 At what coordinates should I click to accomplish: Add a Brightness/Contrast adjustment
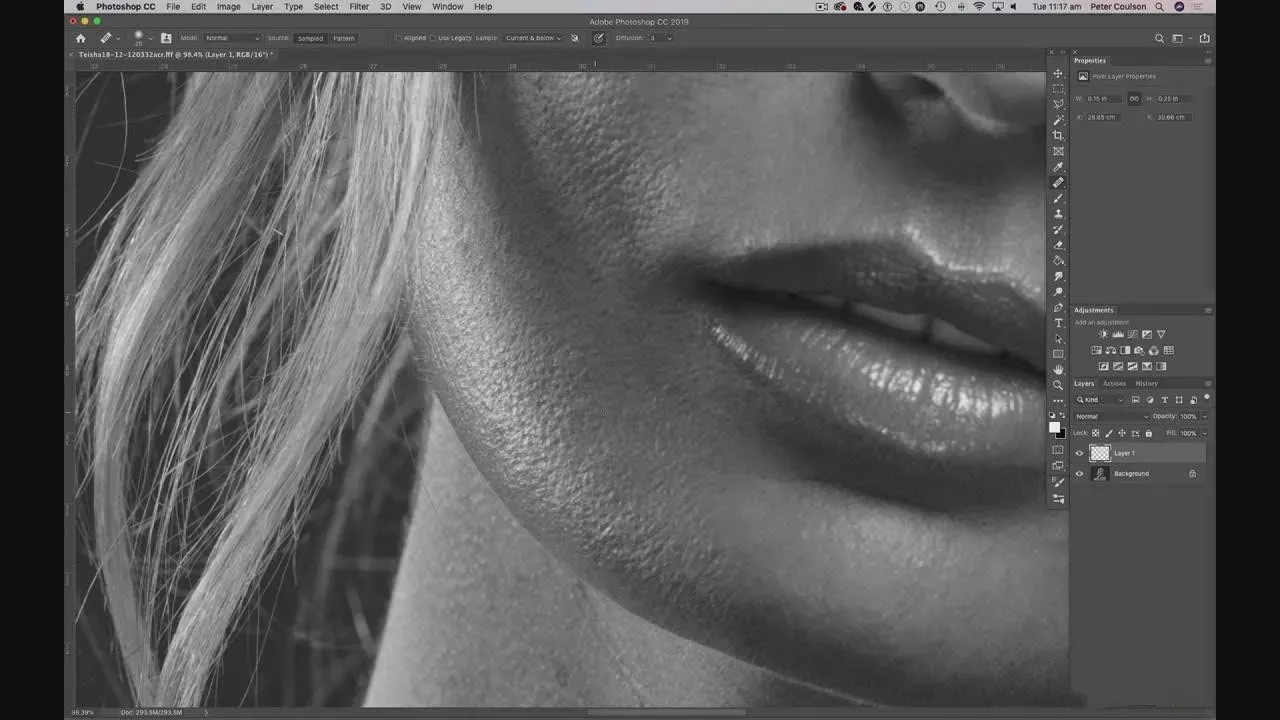pos(1103,334)
